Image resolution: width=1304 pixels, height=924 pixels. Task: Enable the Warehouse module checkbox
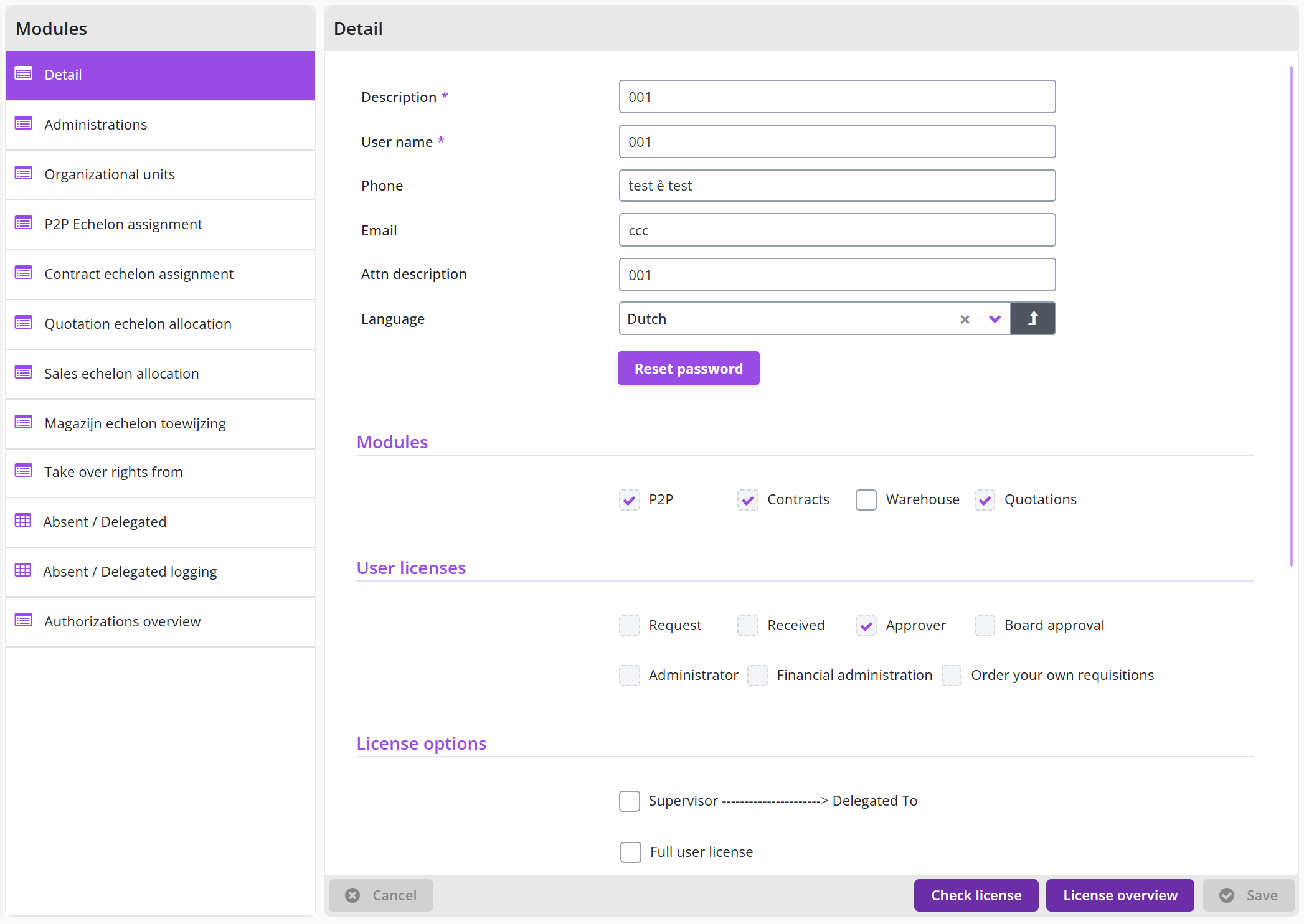(866, 499)
